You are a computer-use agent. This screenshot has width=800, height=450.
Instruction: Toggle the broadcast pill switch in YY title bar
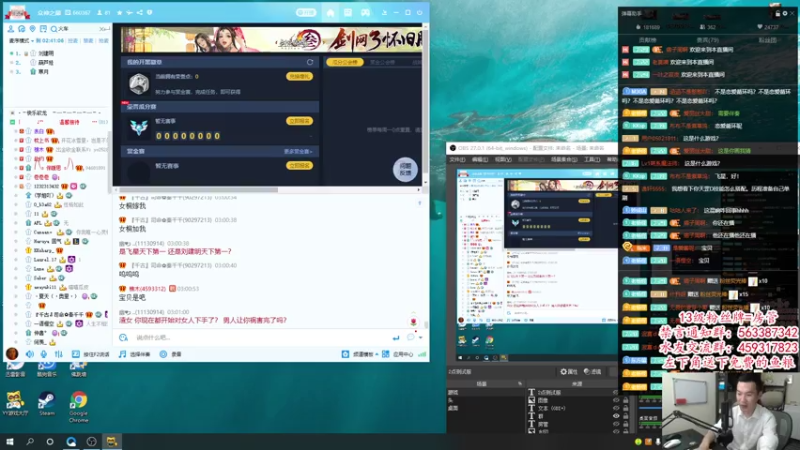[306, 12]
